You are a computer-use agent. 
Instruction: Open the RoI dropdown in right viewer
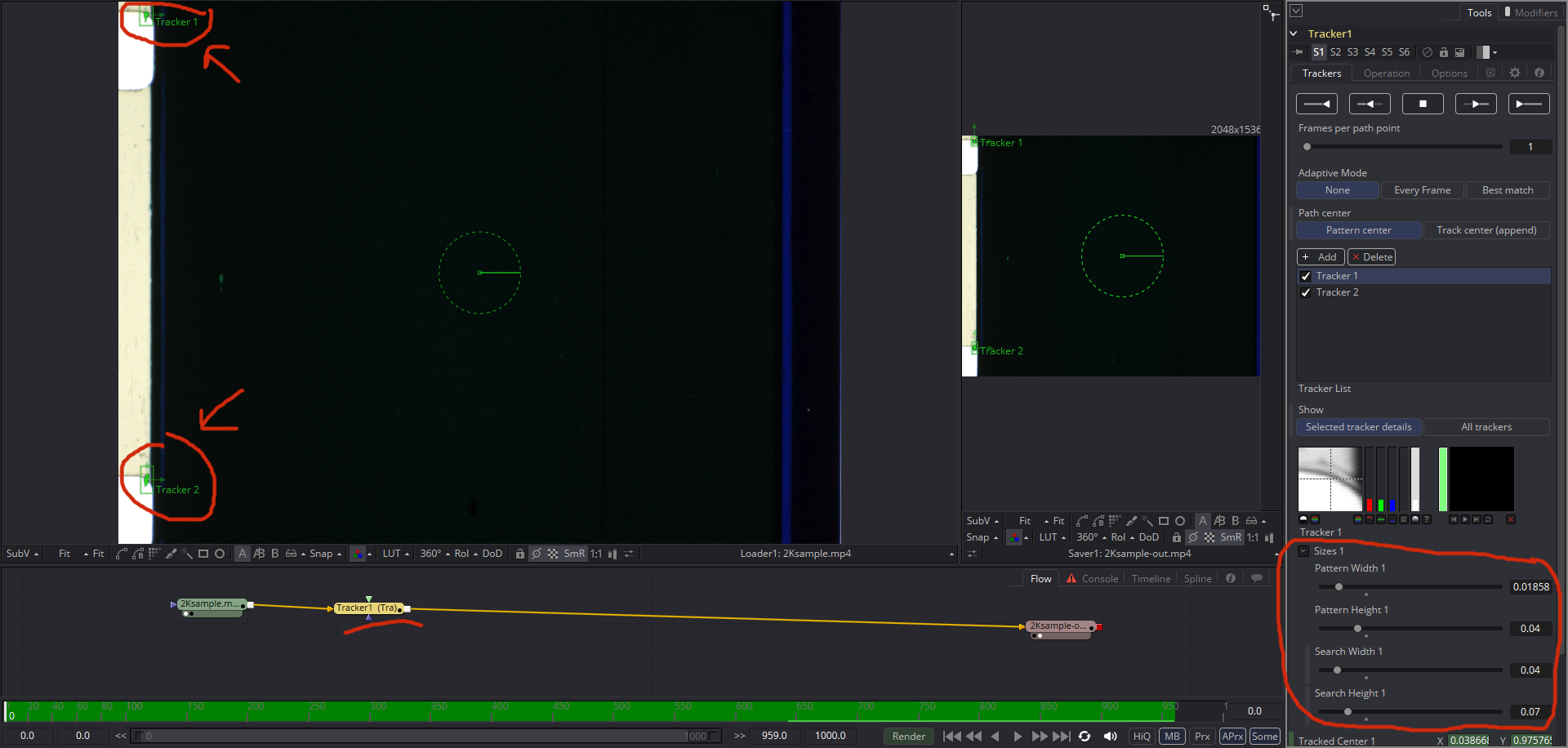pyautogui.click(x=1122, y=537)
